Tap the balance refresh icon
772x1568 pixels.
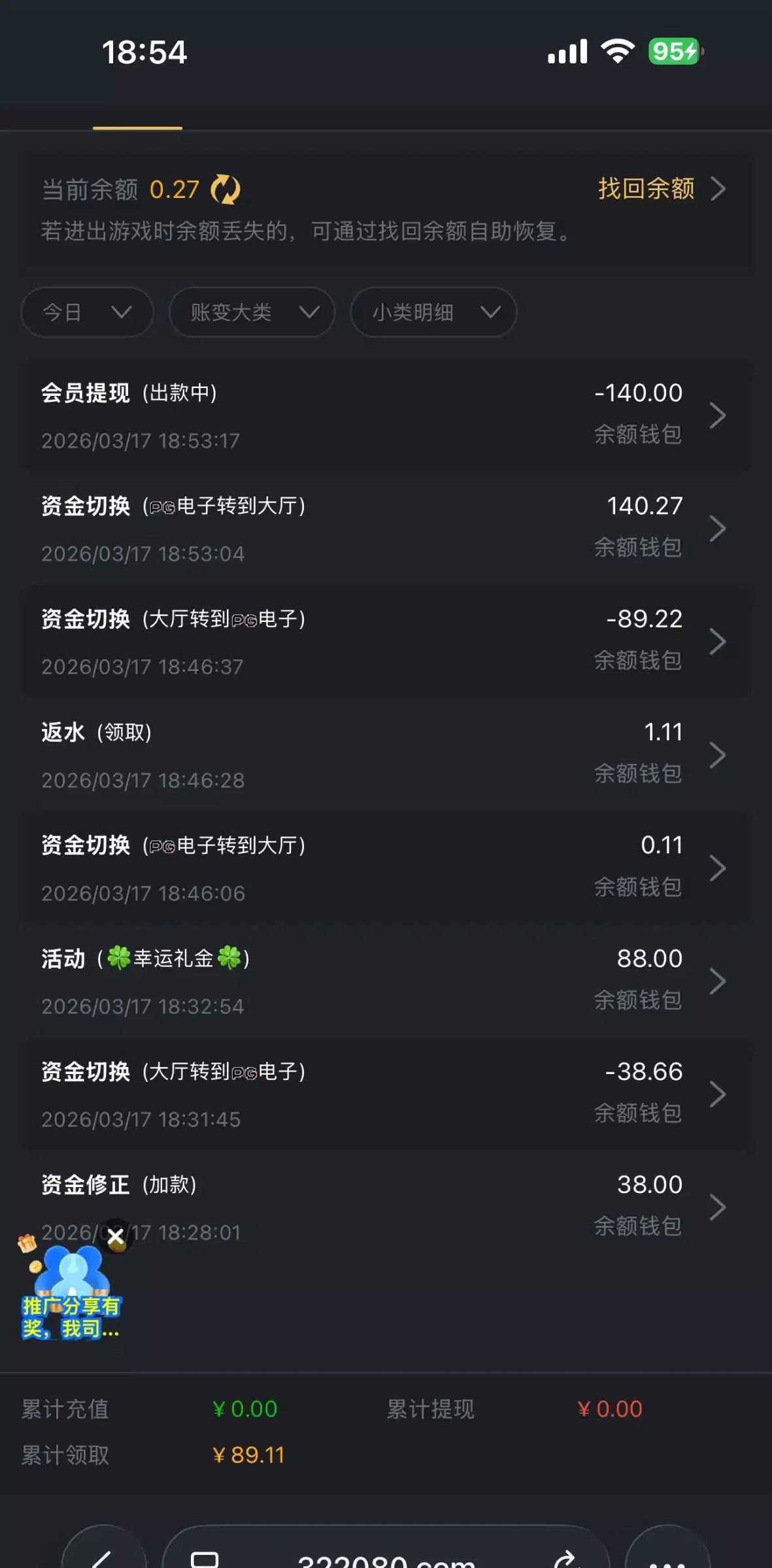tap(226, 189)
